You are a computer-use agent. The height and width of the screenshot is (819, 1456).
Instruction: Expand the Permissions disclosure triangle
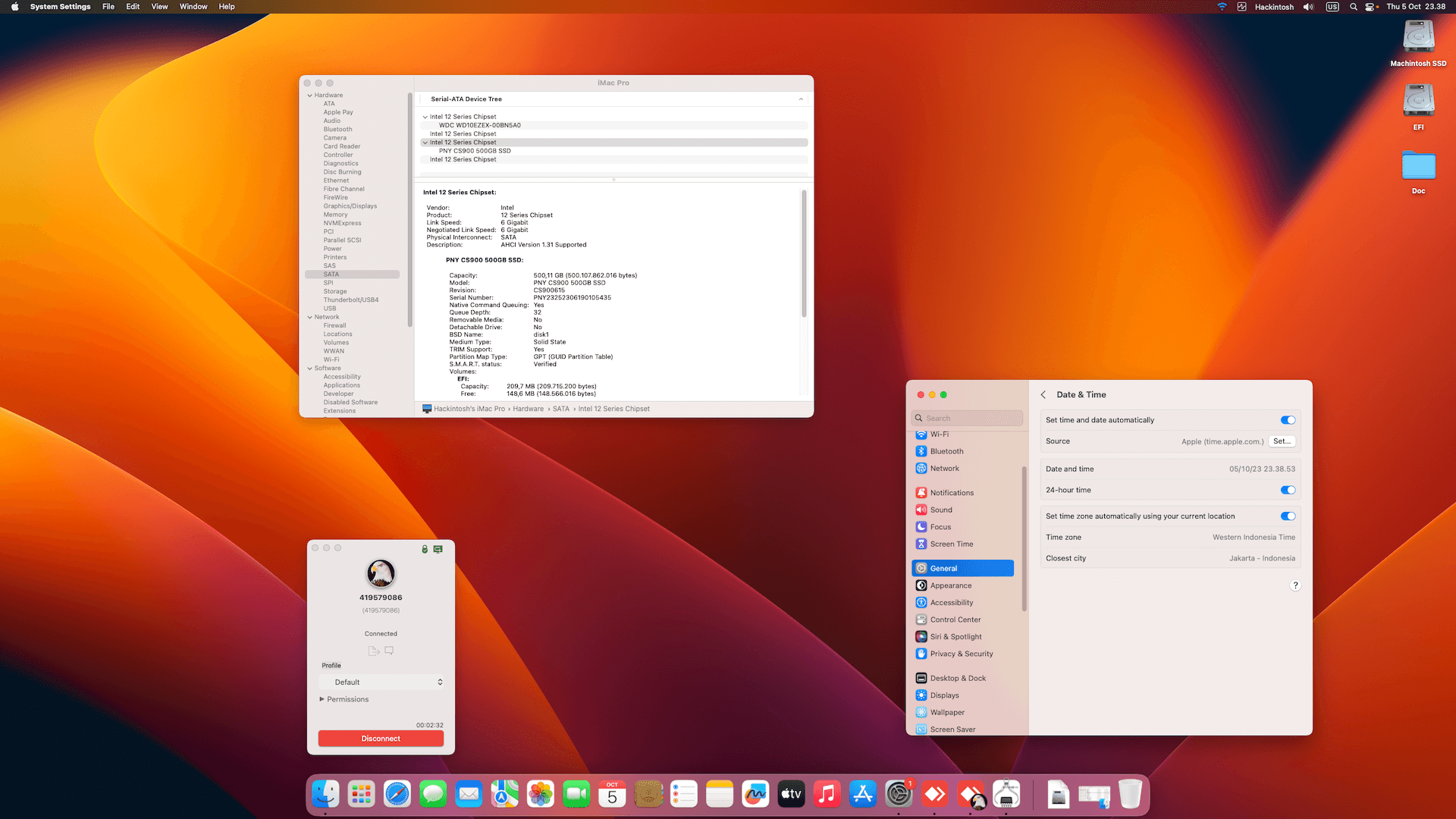[322, 699]
